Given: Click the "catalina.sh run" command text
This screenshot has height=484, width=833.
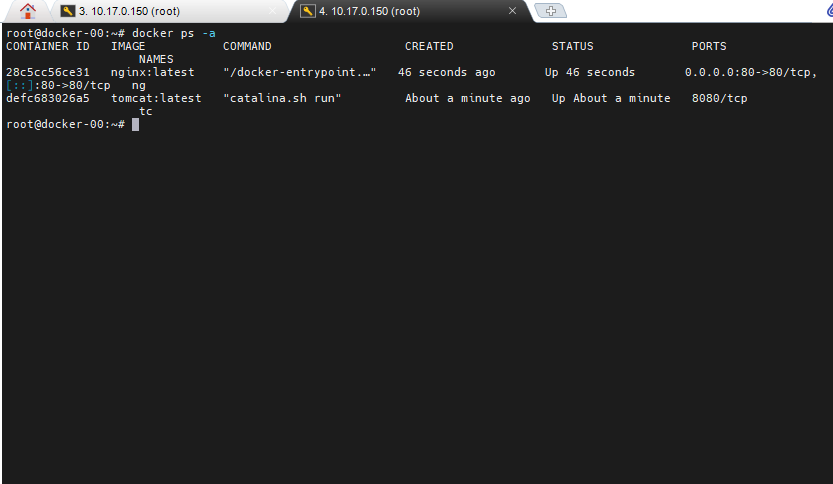Looking at the screenshot, I should [x=282, y=98].
